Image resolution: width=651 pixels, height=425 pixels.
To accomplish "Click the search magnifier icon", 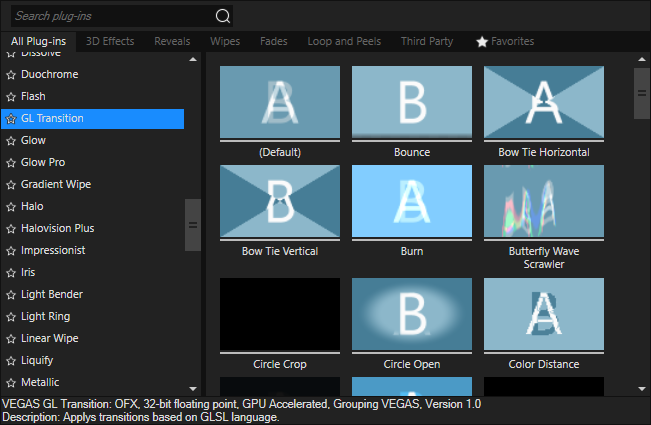I will 222,16.
